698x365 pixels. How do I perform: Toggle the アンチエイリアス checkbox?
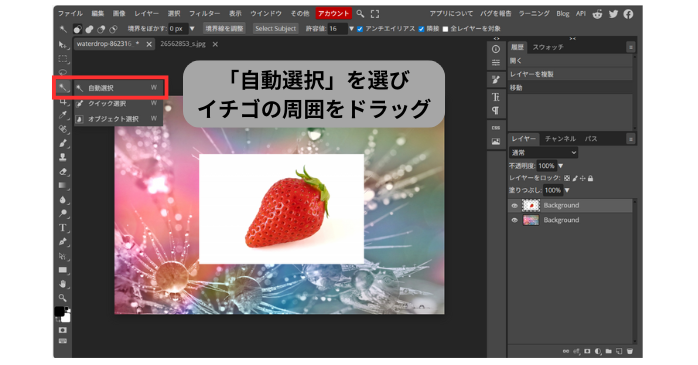click(x=360, y=29)
